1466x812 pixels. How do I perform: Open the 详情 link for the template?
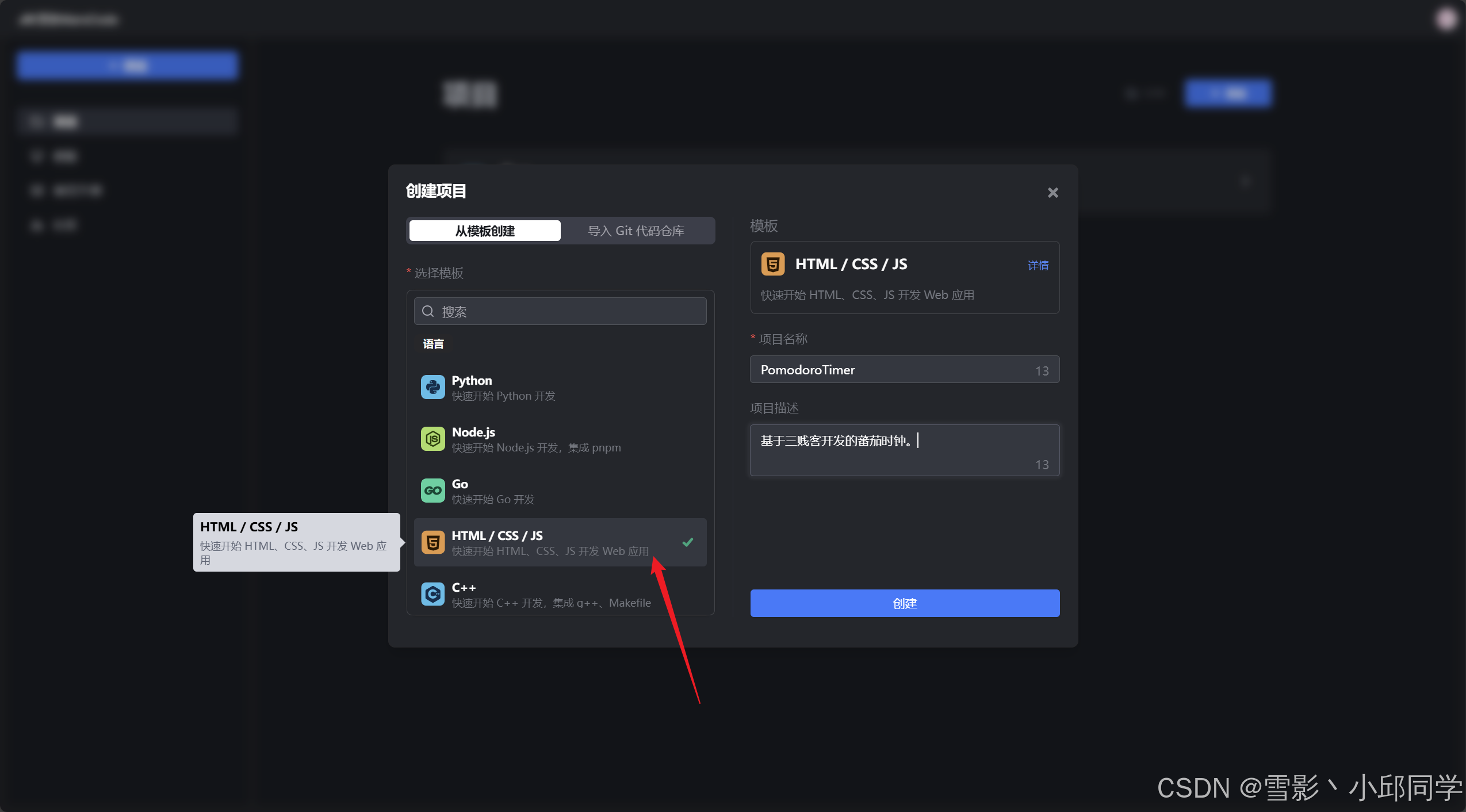[x=1038, y=265]
